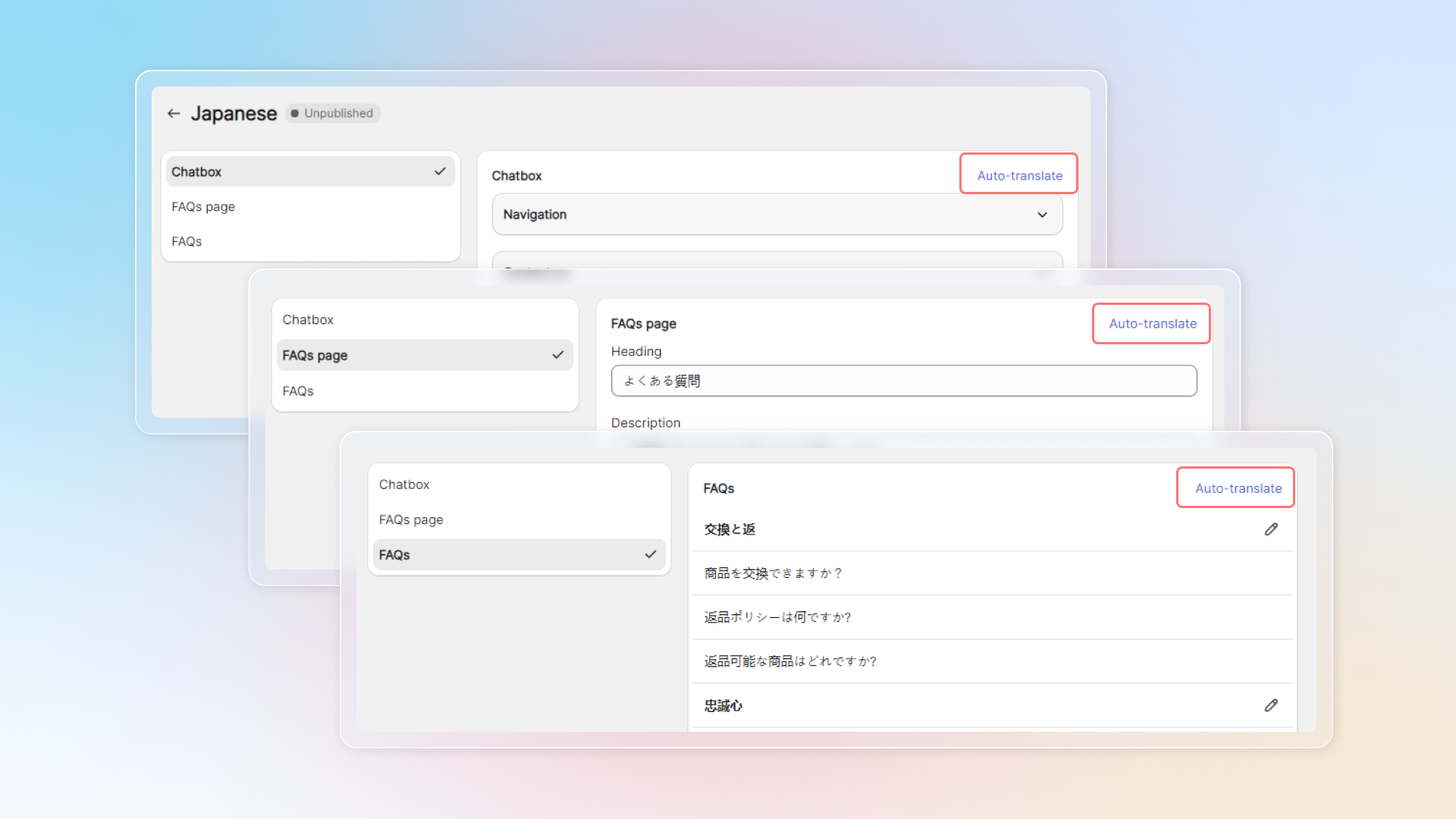Select FAQs in the top panel sidebar
This screenshot has height=819, width=1456.
coord(187,241)
